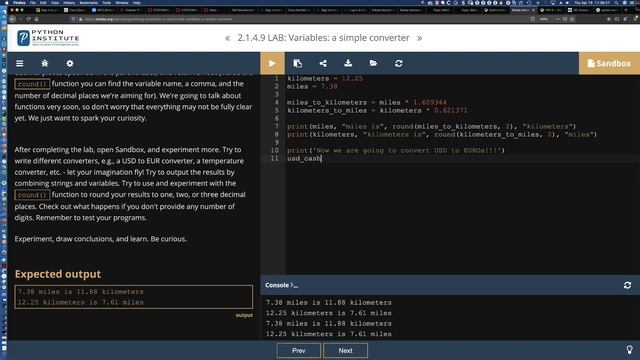Viewport: 640px width, 360px height.
Task: Click code line 7 print(miles...) statement
Action: pyautogui.click(x=431, y=127)
